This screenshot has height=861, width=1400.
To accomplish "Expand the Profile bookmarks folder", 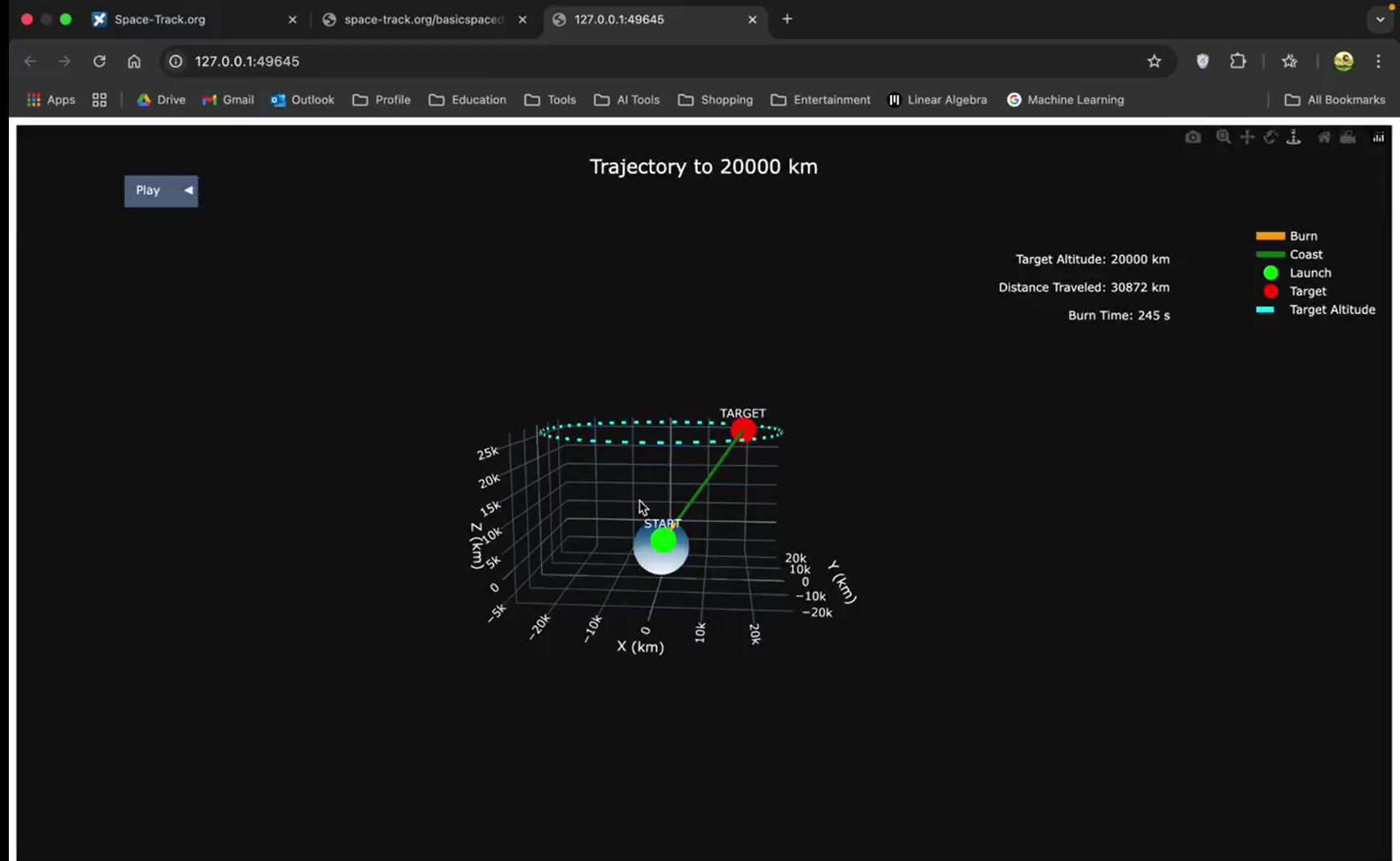I will [x=382, y=100].
